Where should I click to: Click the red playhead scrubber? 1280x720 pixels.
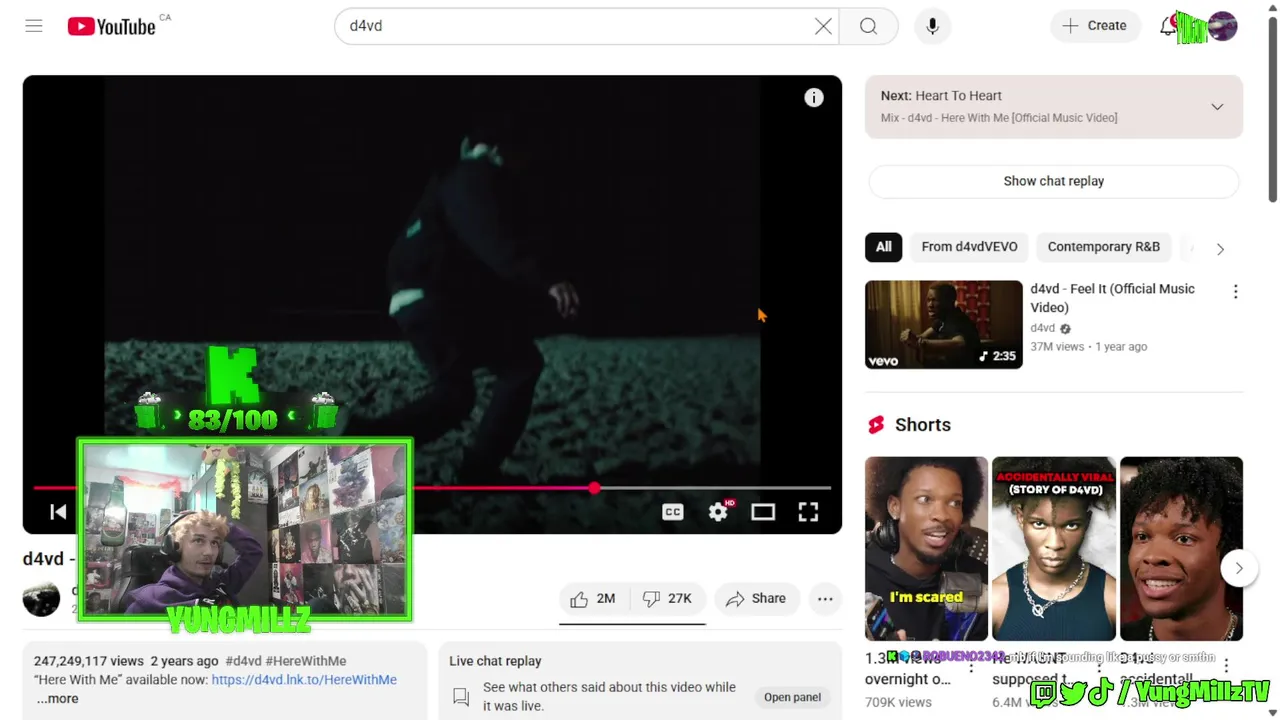tap(594, 488)
